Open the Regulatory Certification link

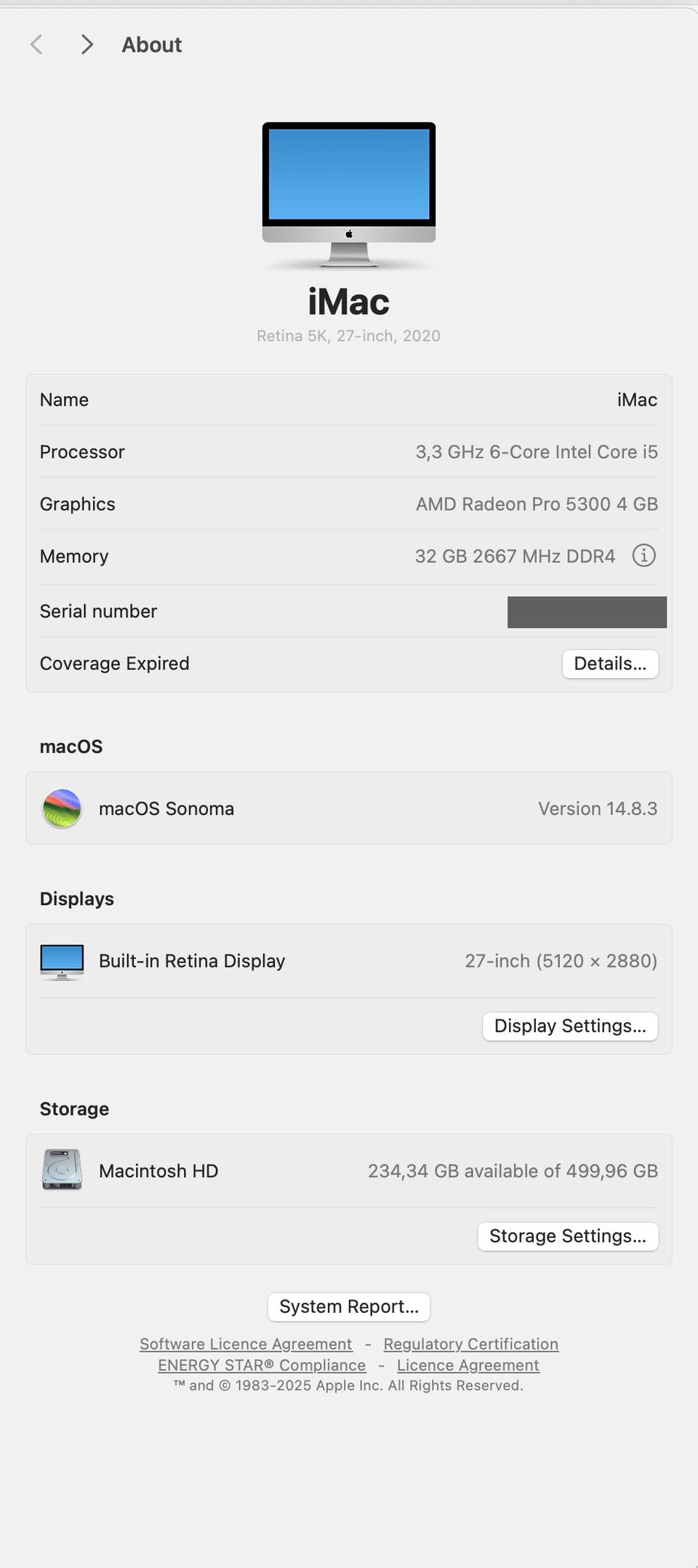[x=470, y=1344]
